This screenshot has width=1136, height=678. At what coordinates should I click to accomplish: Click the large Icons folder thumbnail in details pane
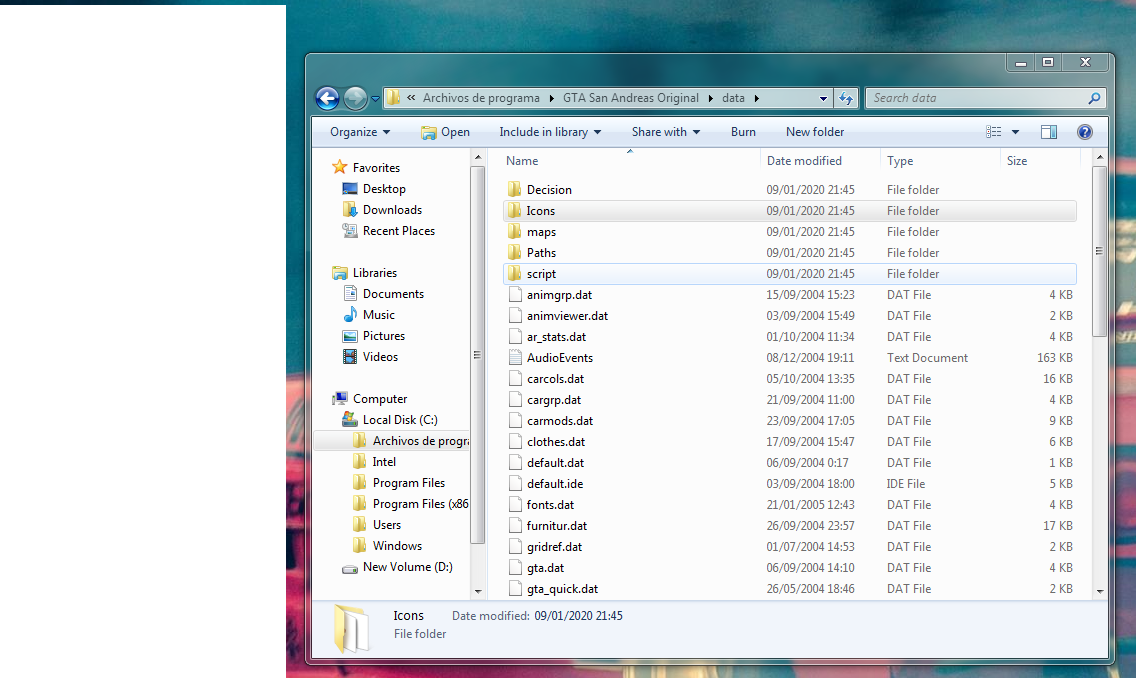351,627
